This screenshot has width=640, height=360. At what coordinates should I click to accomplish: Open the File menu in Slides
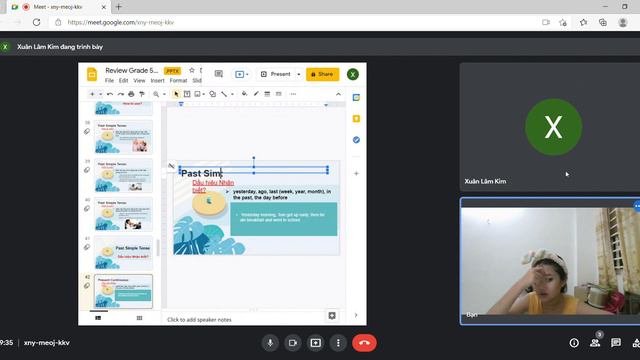point(109,81)
